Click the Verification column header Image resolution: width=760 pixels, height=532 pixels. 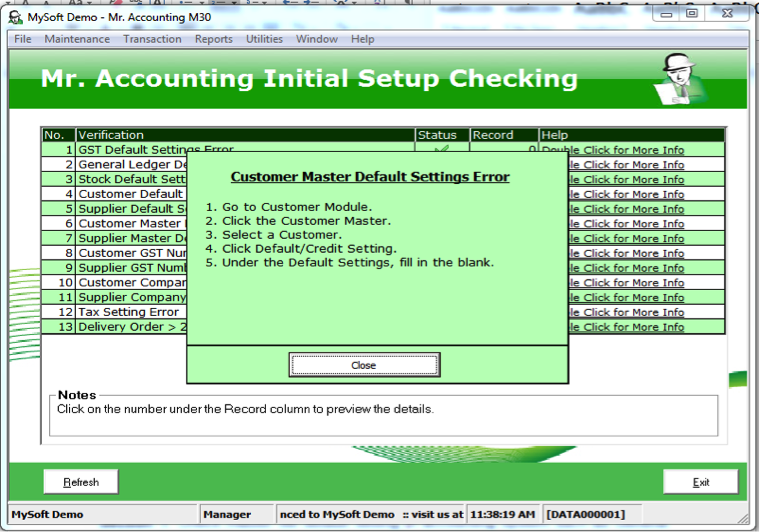click(245, 135)
